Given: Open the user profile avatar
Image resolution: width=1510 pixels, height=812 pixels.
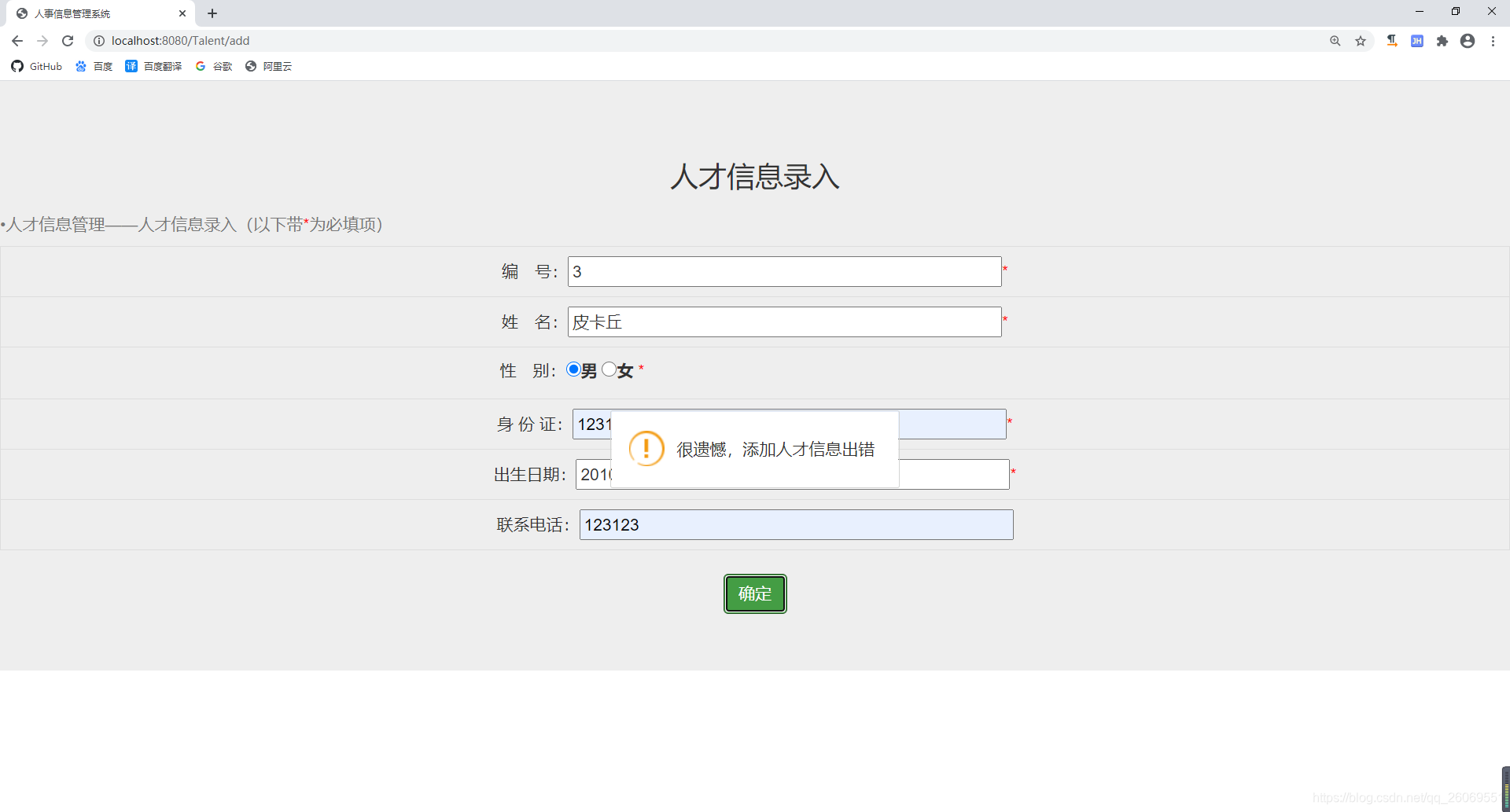Looking at the screenshot, I should pyautogui.click(x=1468, y=41).
